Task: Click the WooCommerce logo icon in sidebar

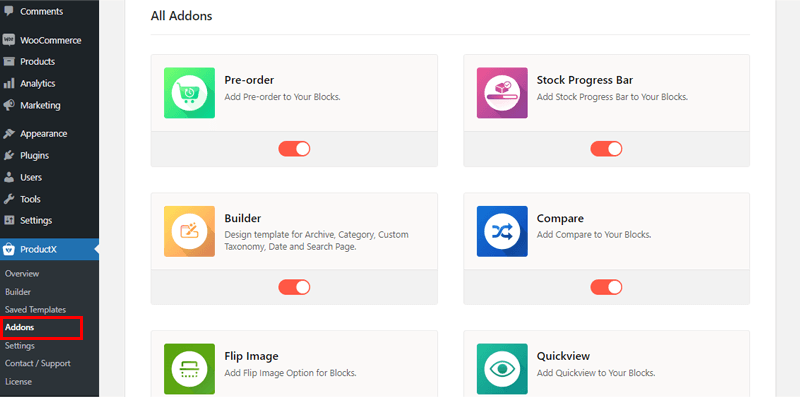Action: [x=9, y=40]
